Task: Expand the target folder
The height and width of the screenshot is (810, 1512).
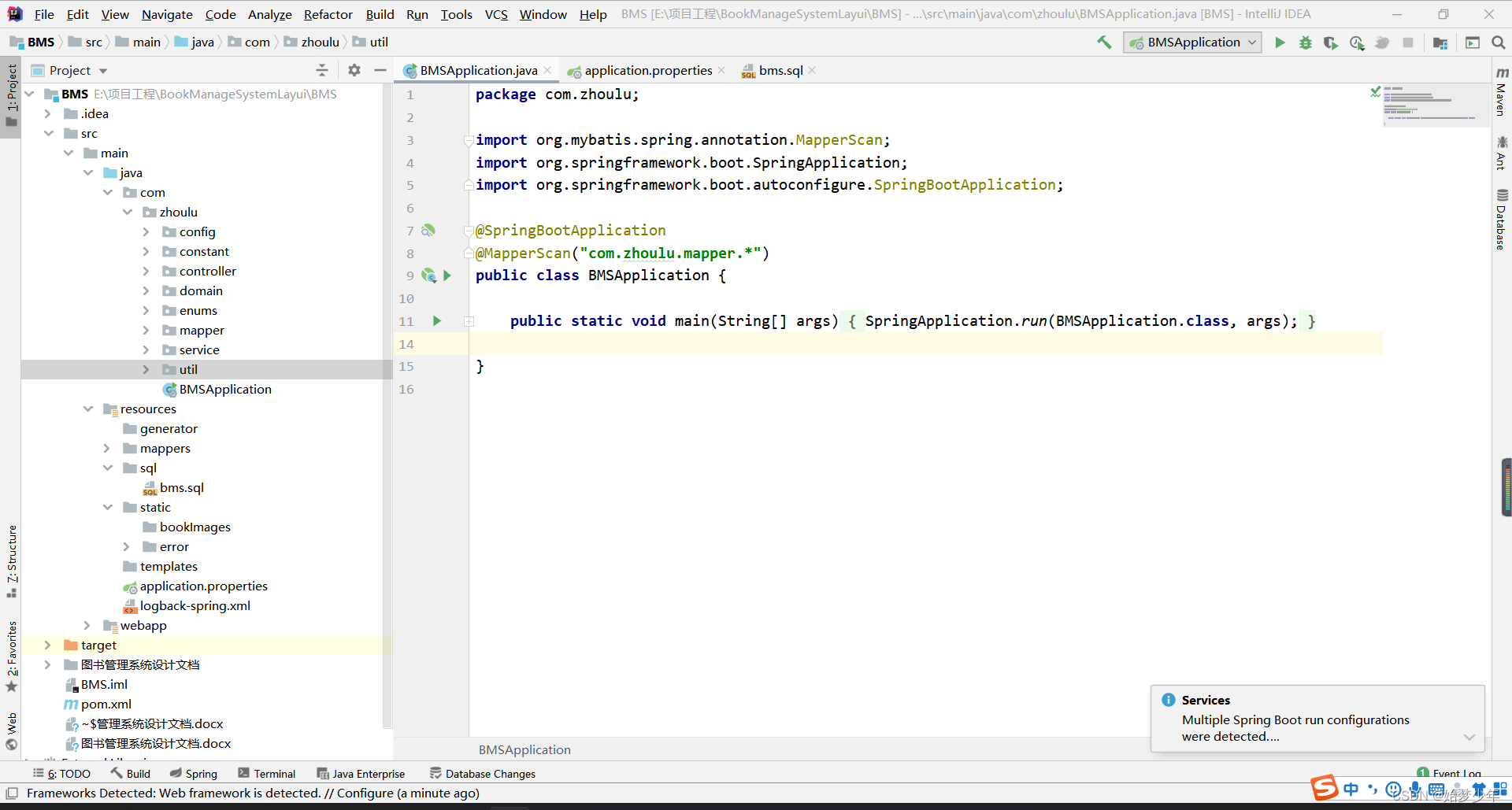Action: (x=48, y=645)
